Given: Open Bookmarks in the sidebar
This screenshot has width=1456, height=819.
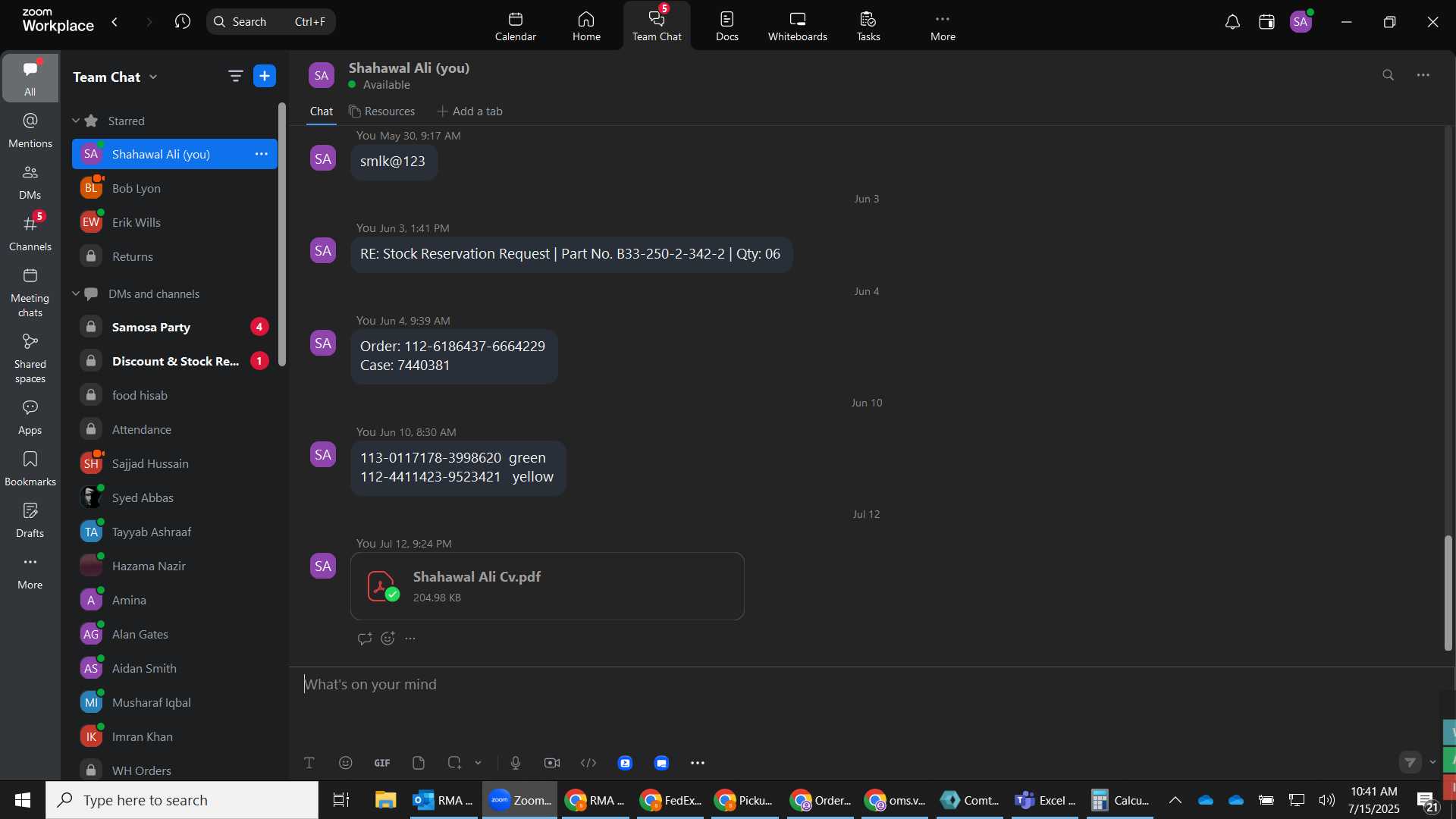Looking at the screenshot, I should click(30, 469).
